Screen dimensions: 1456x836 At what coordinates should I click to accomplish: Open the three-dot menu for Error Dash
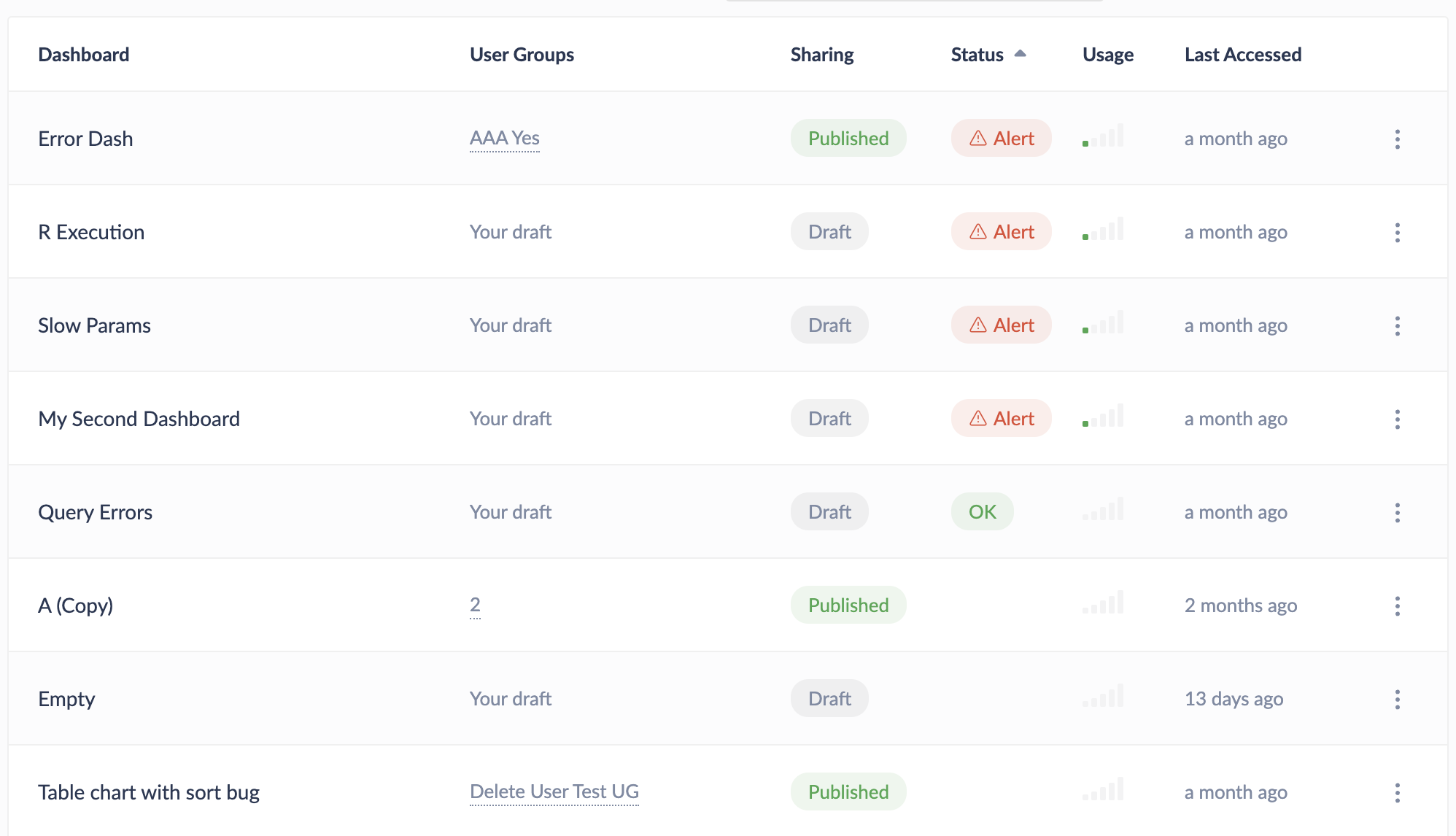[1397, 139]
